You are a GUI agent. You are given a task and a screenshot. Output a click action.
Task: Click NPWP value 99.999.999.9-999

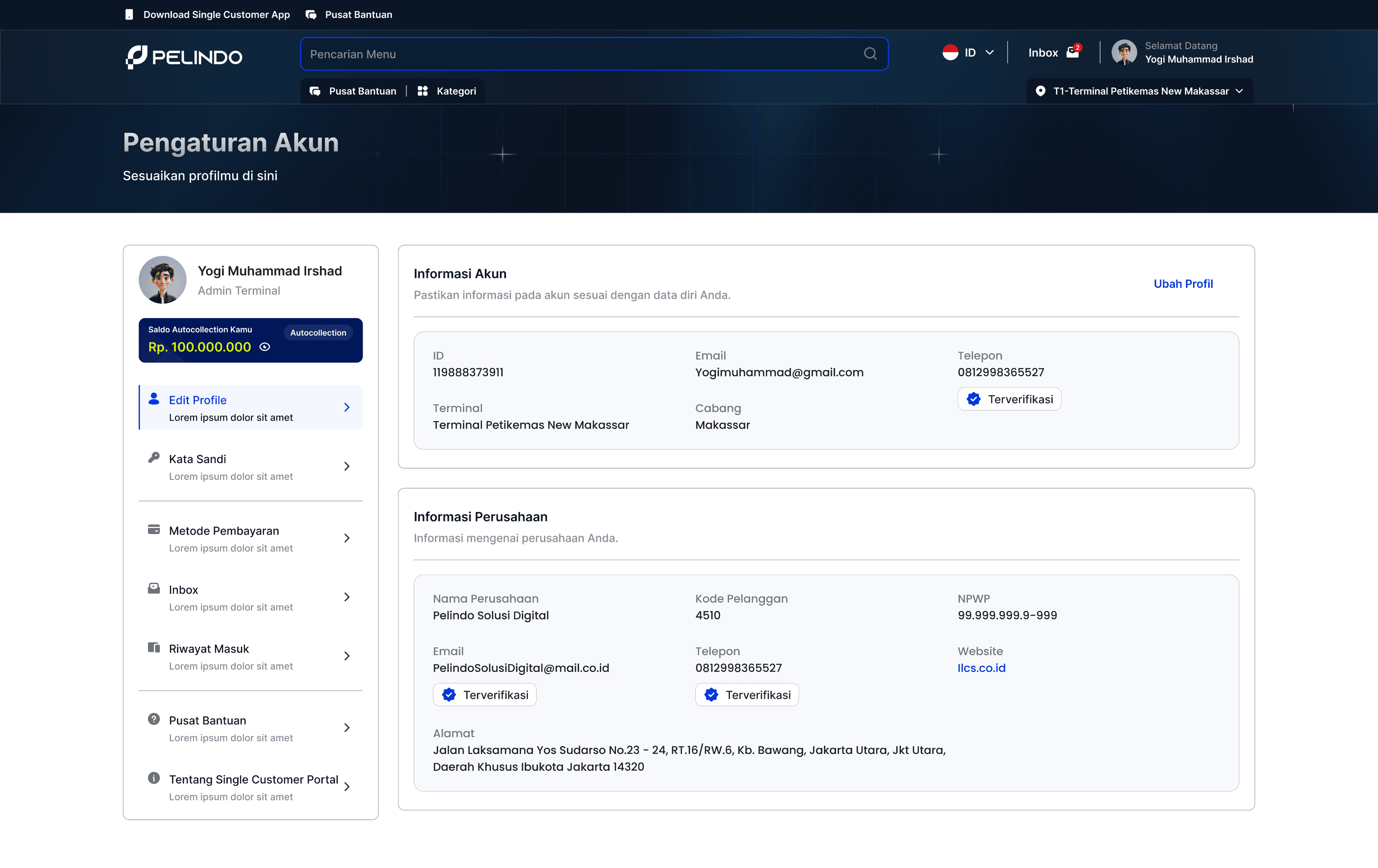tap(1007, 615)
